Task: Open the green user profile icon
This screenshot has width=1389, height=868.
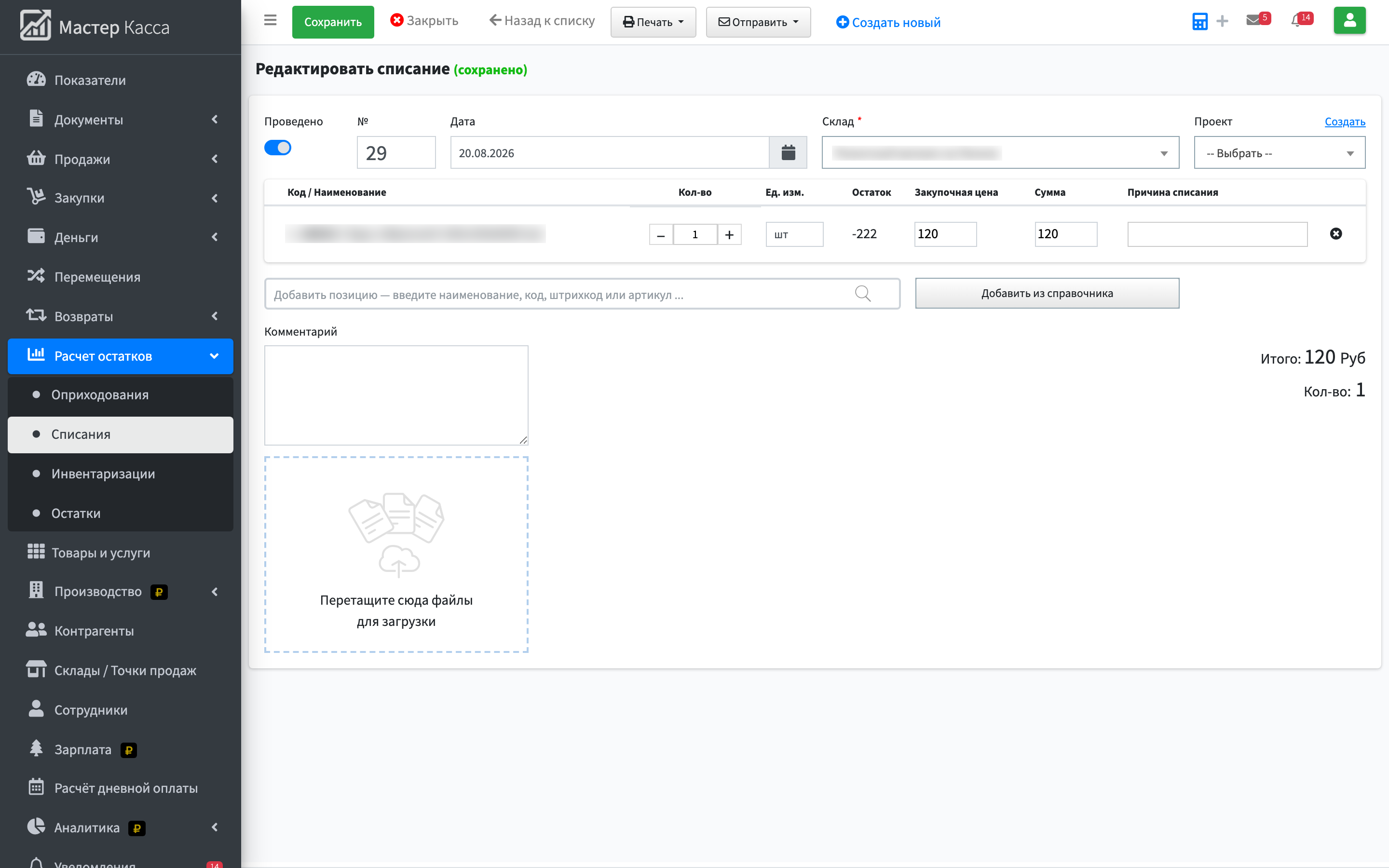Action: click(x=1349, y=21)
